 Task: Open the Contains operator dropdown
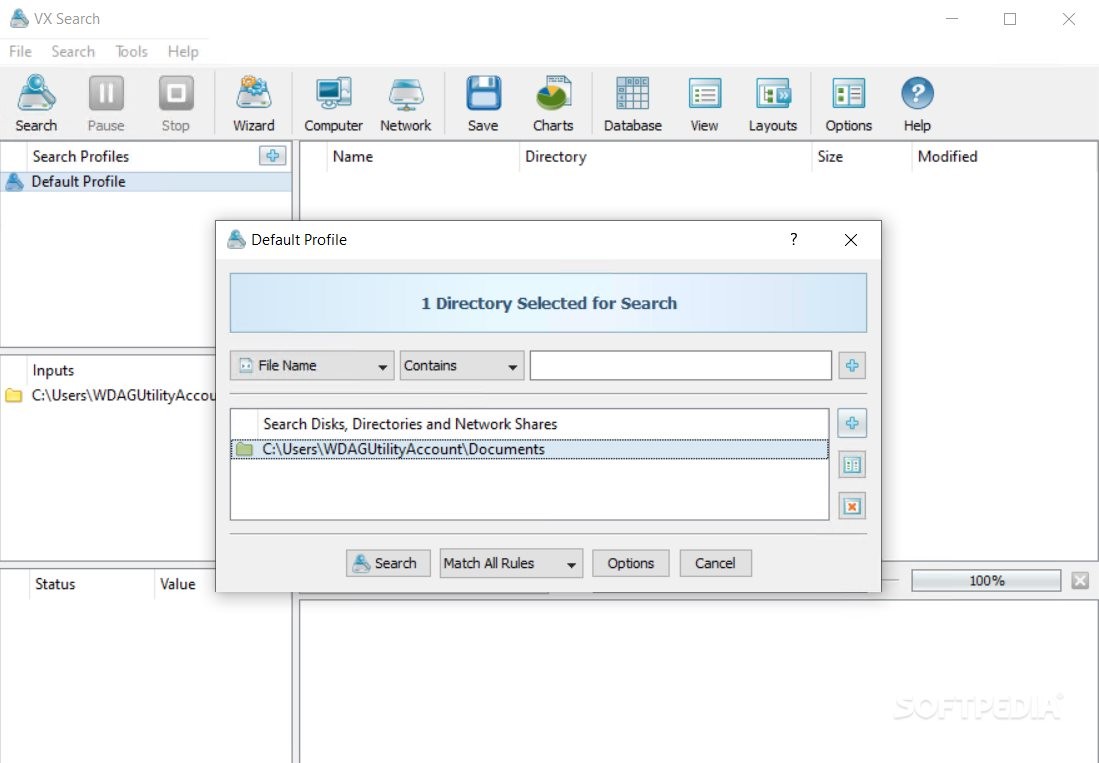pyautogui.click(x=462, y=366)
